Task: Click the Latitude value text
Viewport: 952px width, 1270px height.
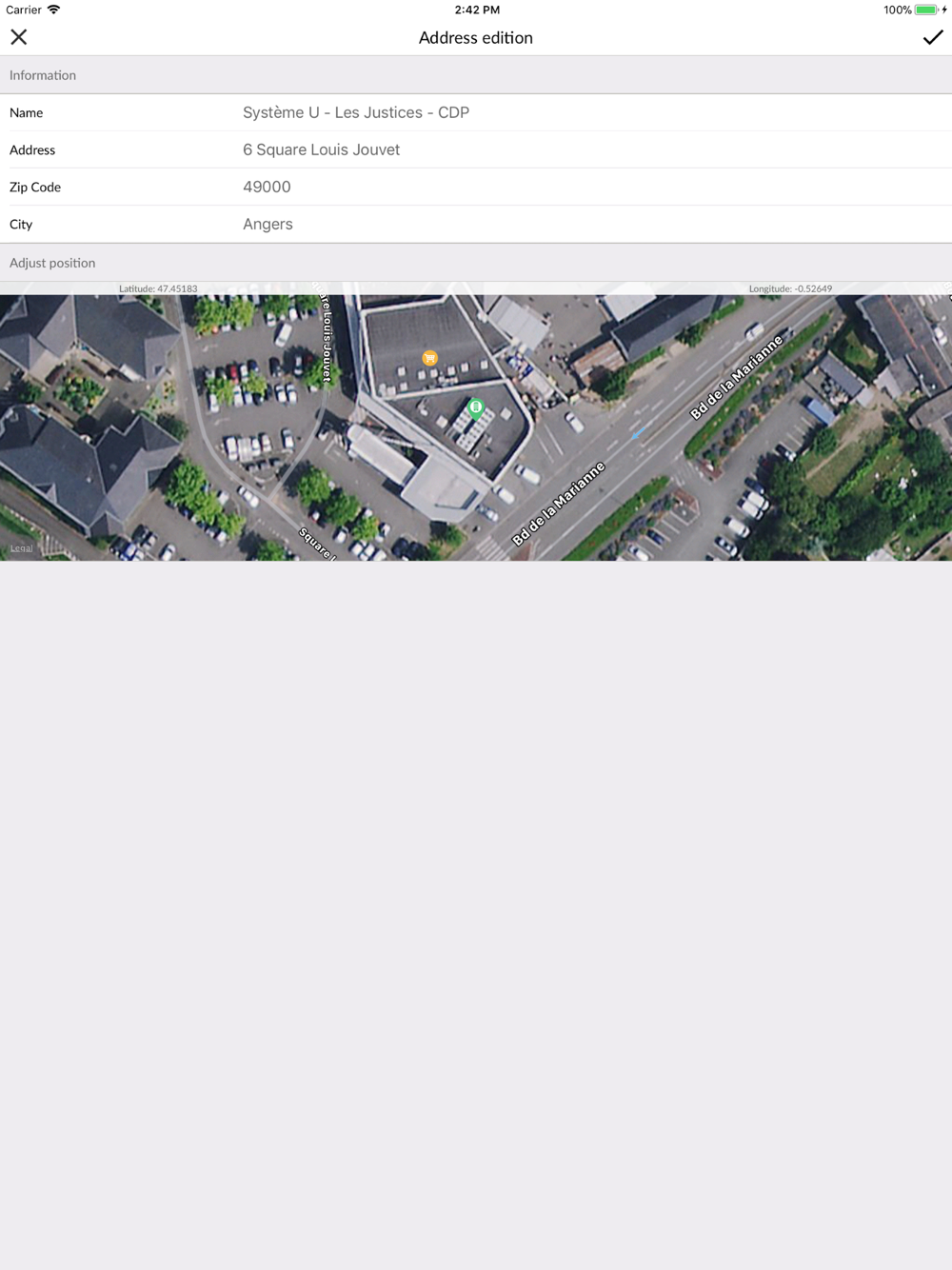Action: (x=158, y=288)
